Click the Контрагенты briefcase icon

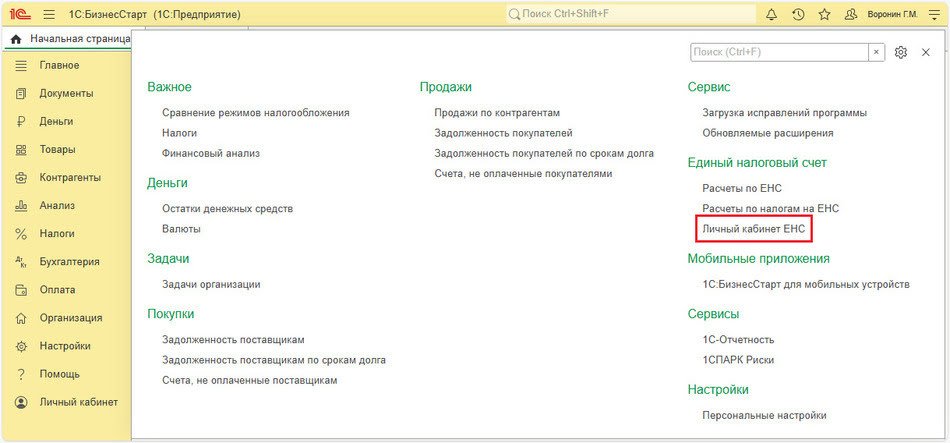point(21,178)
